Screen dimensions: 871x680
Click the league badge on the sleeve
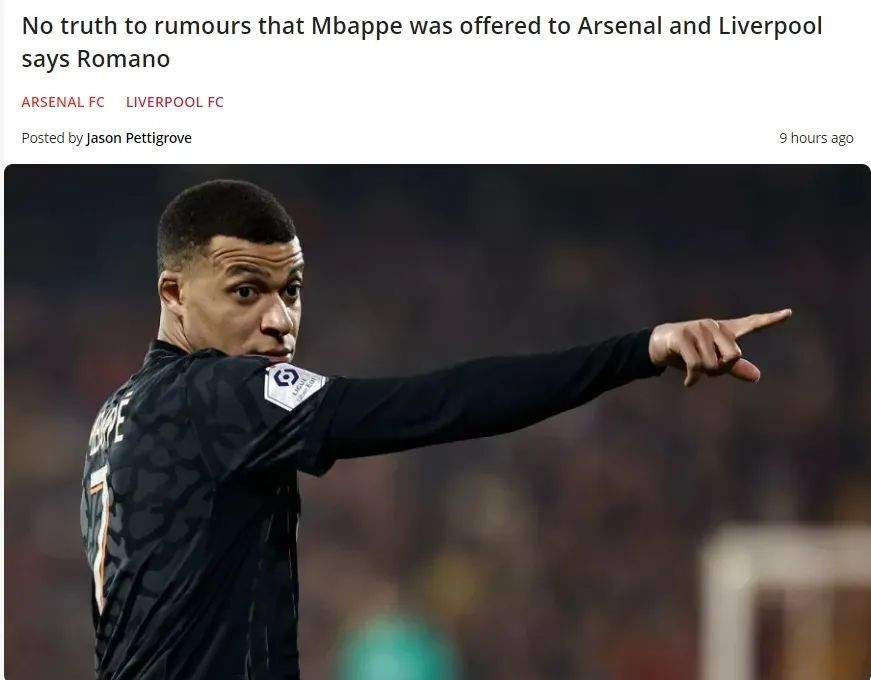point(294,385)
